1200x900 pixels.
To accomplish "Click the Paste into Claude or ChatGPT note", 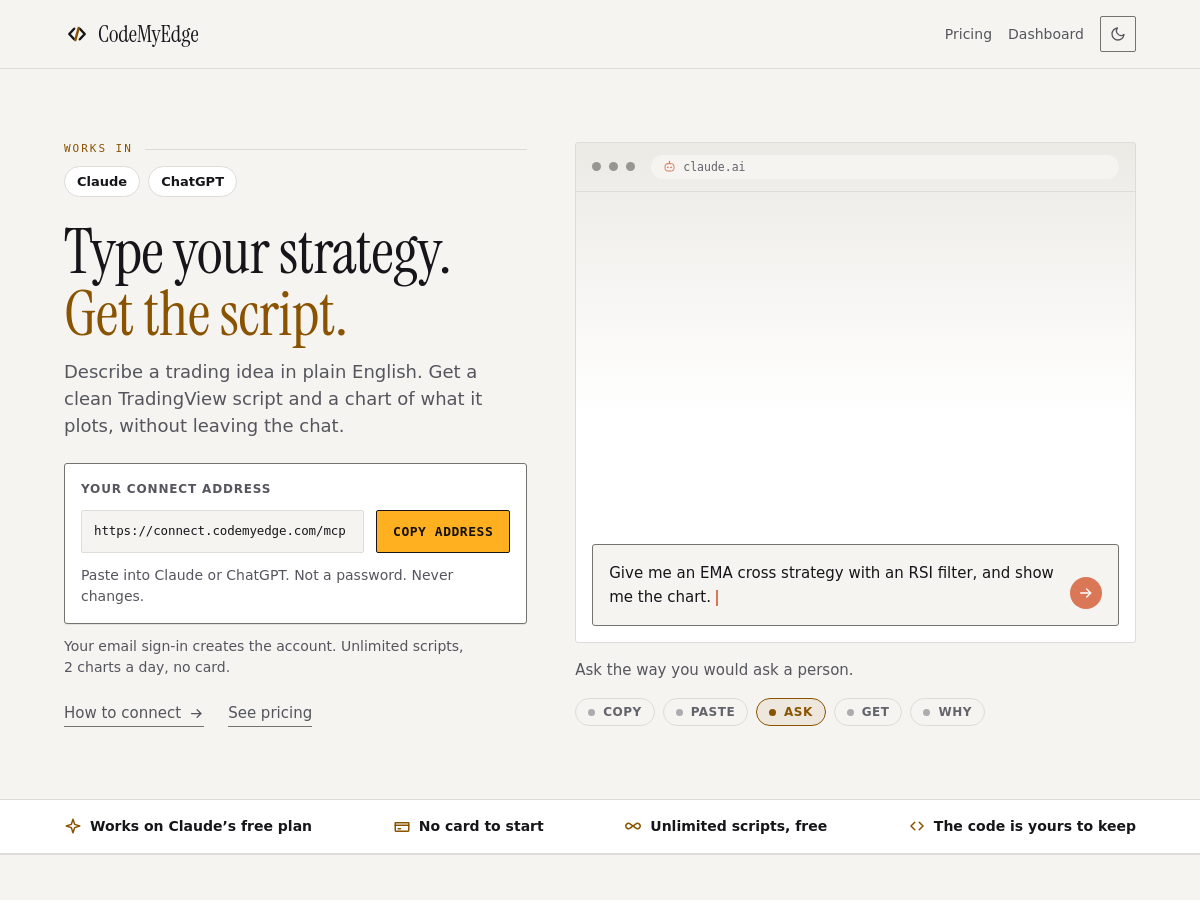I will [267, 585].
